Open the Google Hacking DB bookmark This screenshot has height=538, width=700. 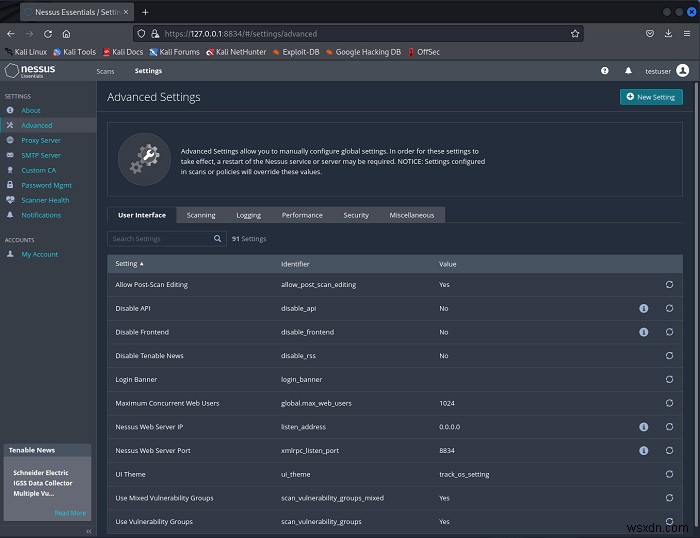tap(363, 52)
